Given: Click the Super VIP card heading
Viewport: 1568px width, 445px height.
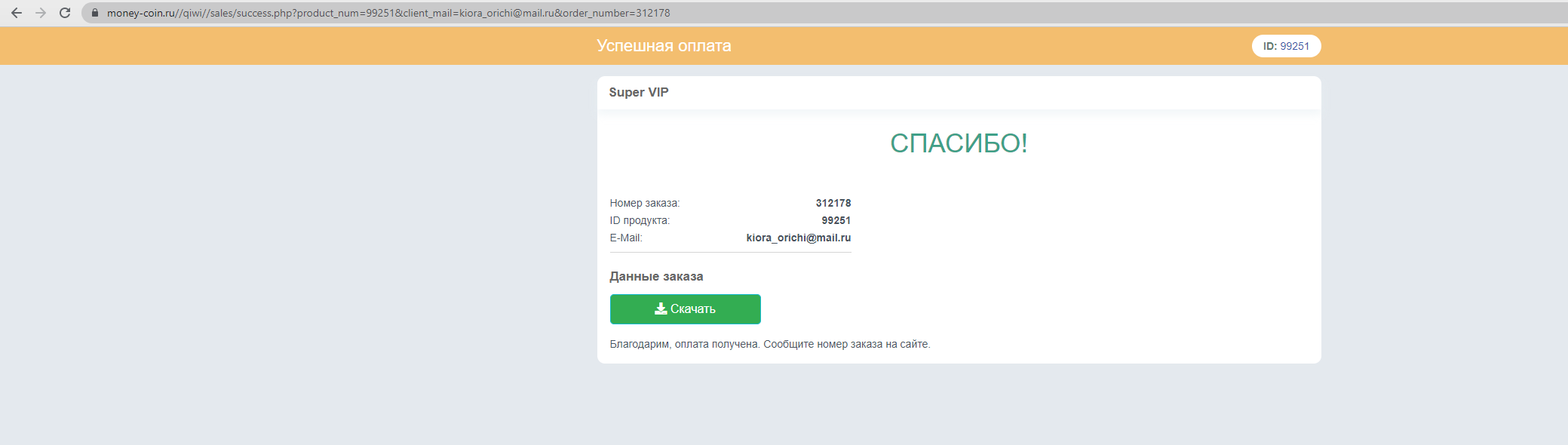Looking at the screenshot, I should pos(639,92).
